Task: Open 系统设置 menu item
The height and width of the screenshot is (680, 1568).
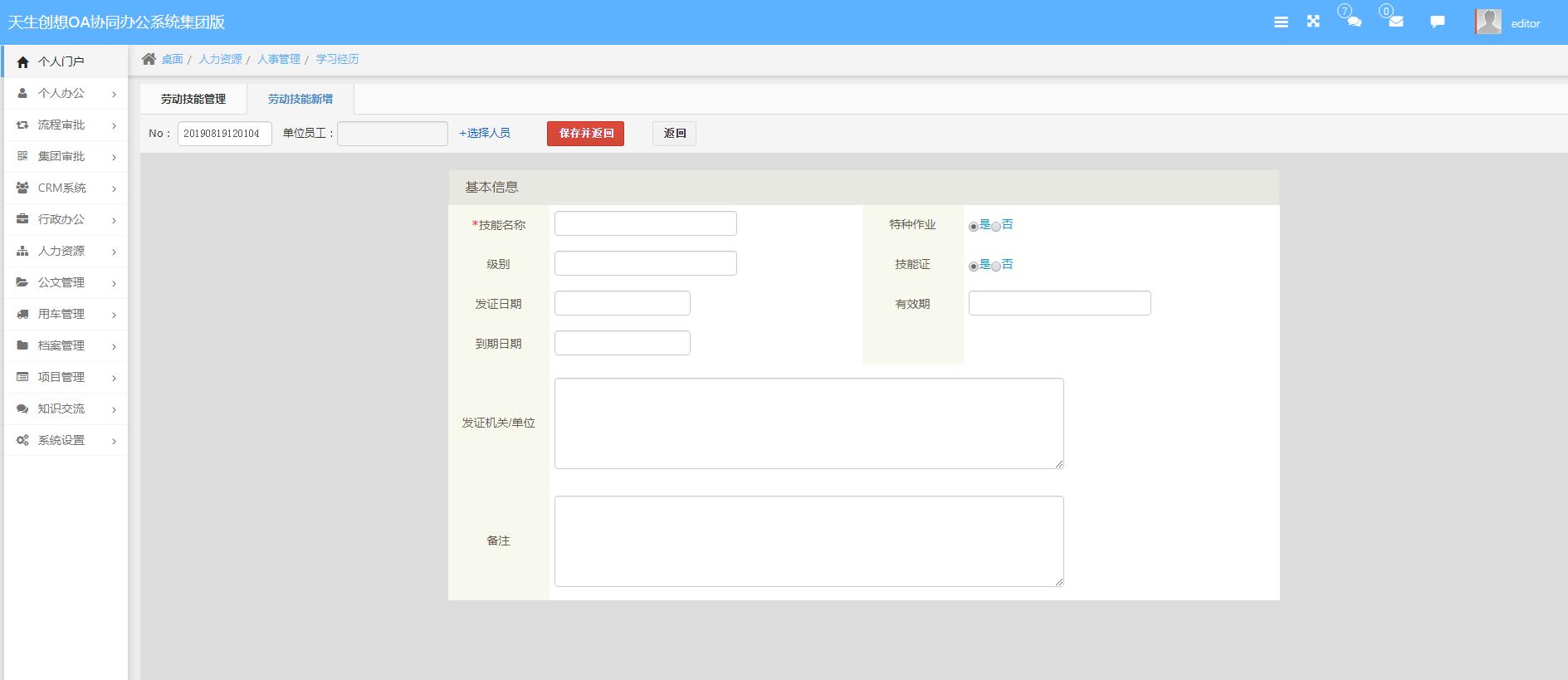Action: [66, 440]
